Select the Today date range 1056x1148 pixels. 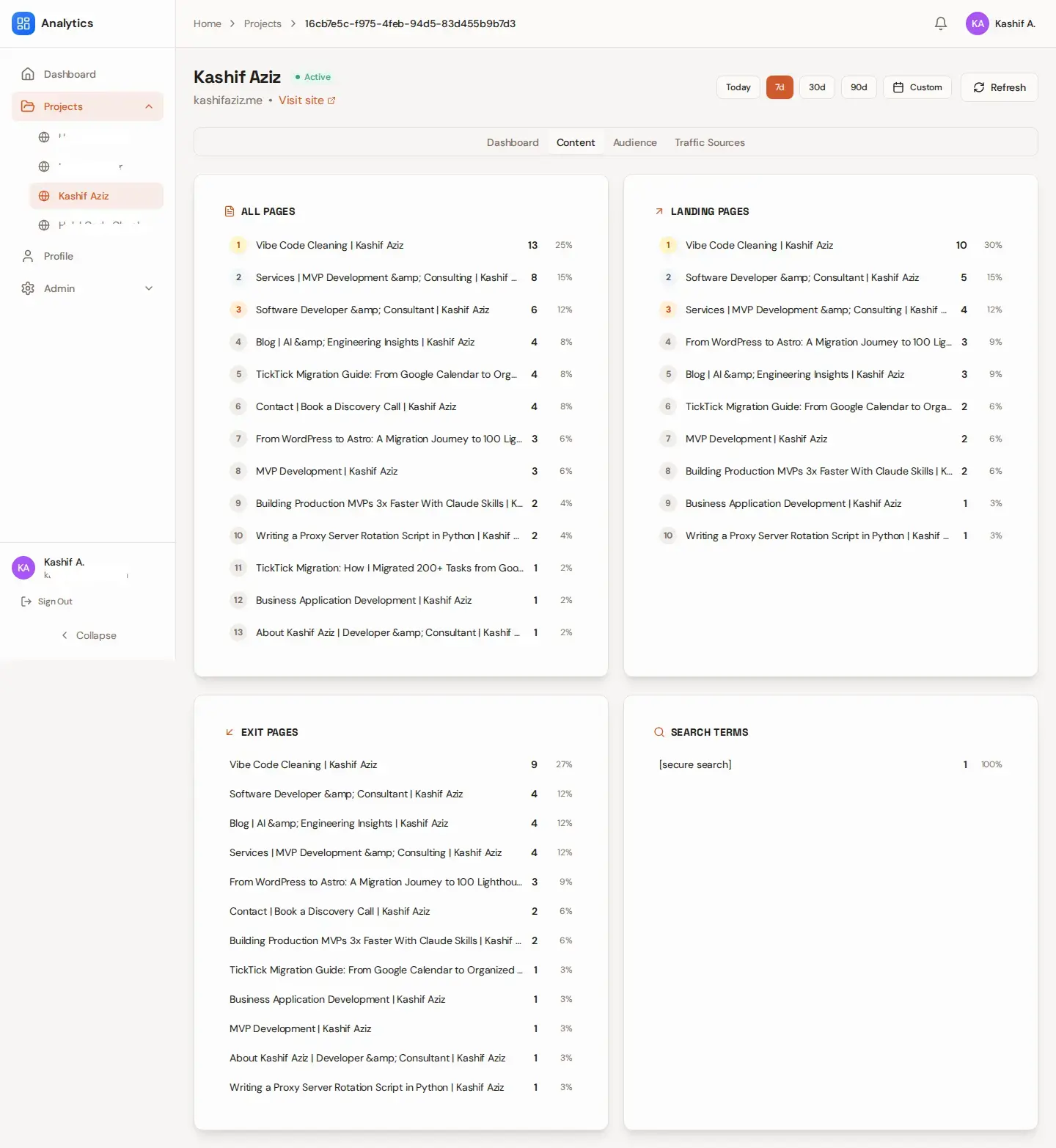click(738, 87)
